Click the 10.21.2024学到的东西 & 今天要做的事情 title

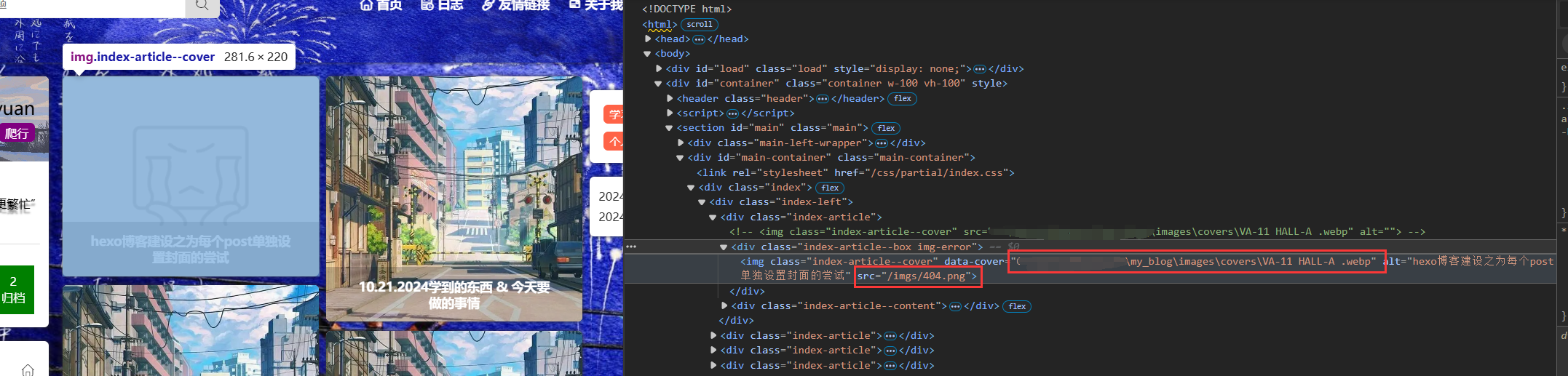click(x=454, y=295)
